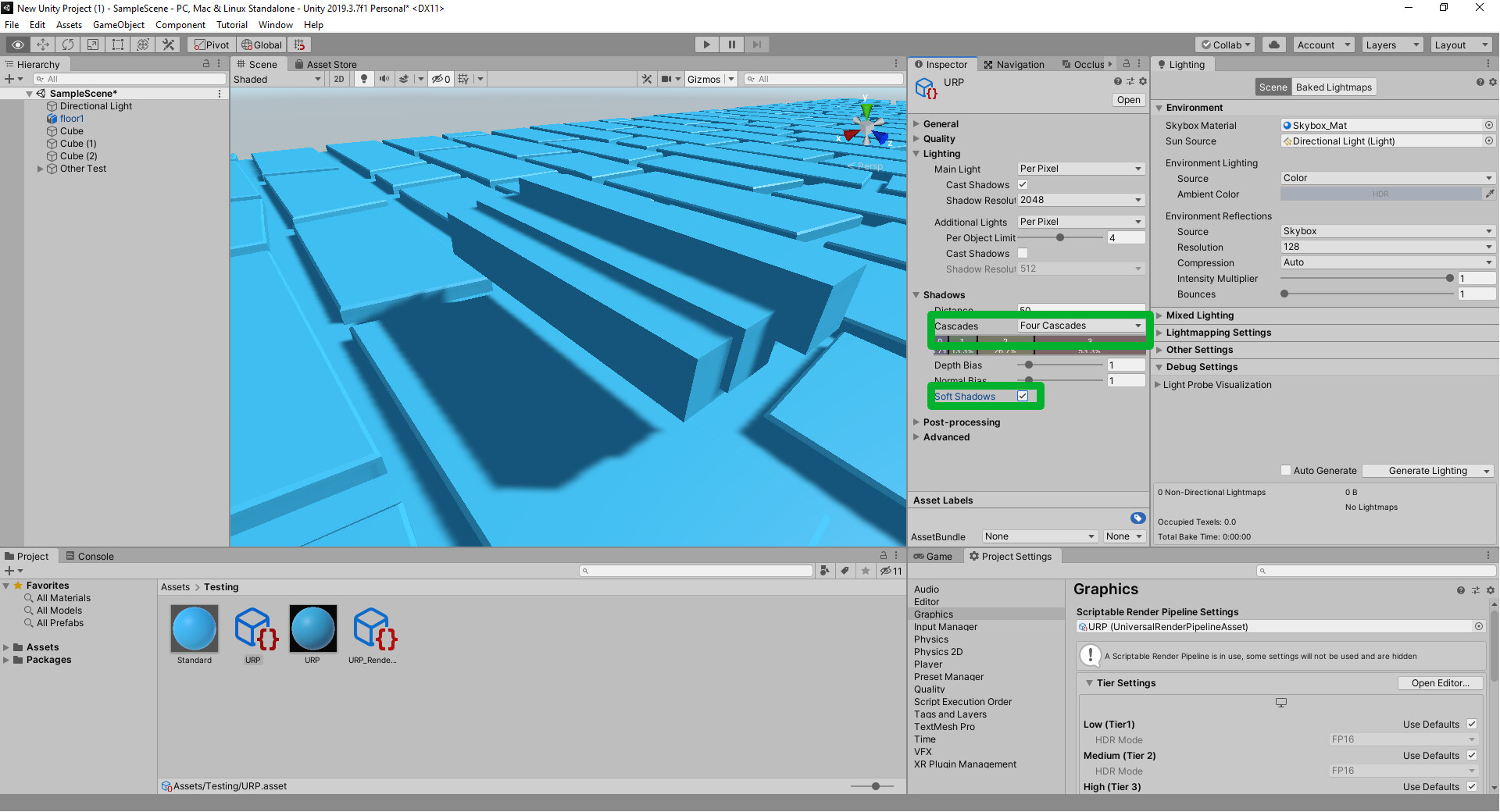Select the Standard material thumbnail
Screen dimensions: 1500x812
click(194, 629)
